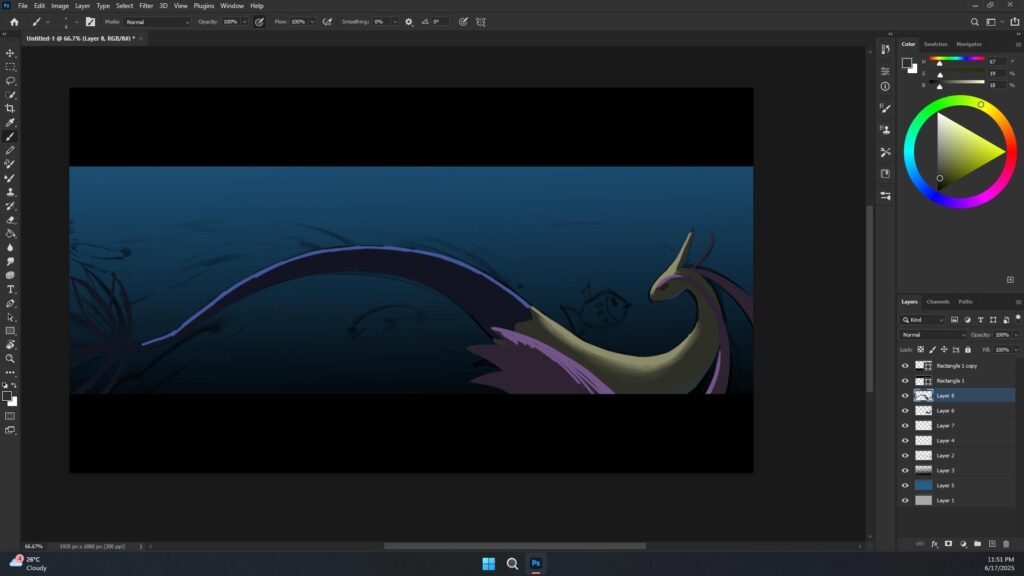Switch to the Channels tab

[x=938, y=302]
